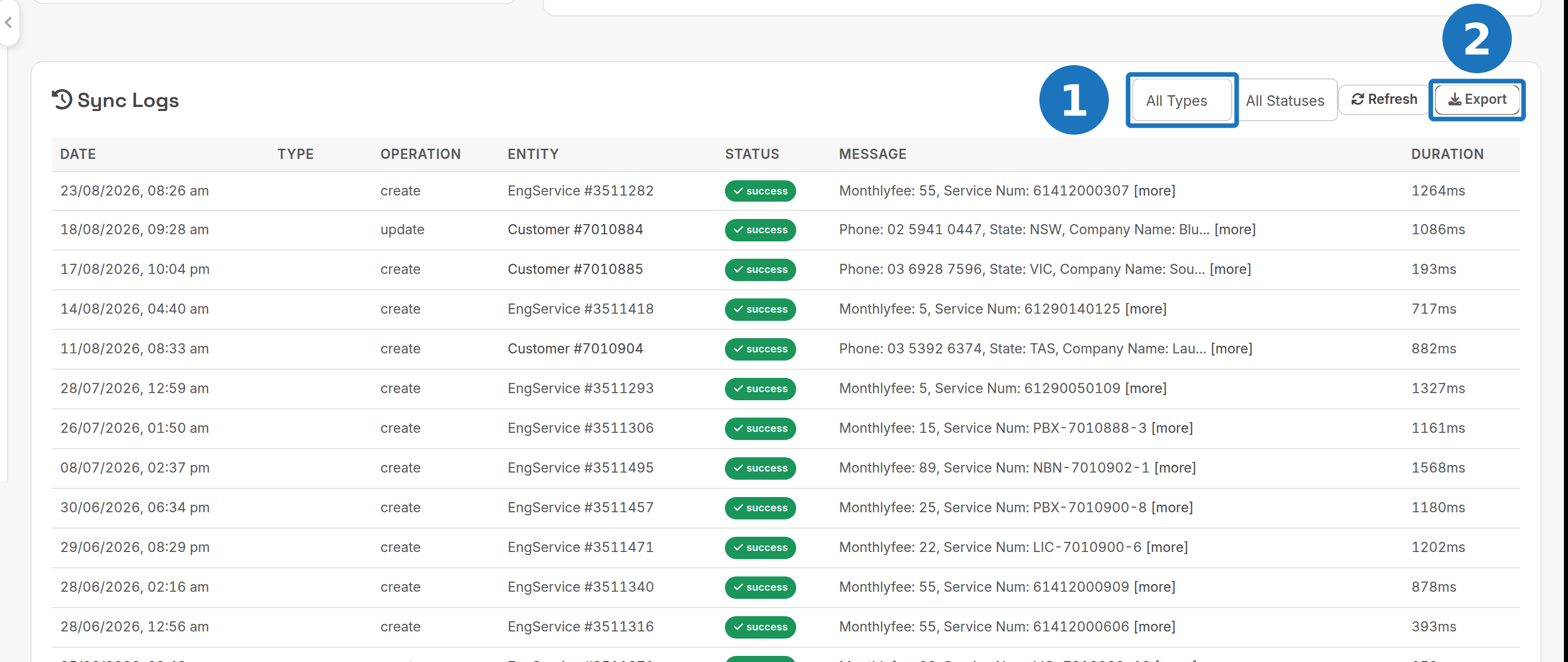Click duration value 1264ms
Viewport: 1568px width, 662px height.
coord(1438,190)
